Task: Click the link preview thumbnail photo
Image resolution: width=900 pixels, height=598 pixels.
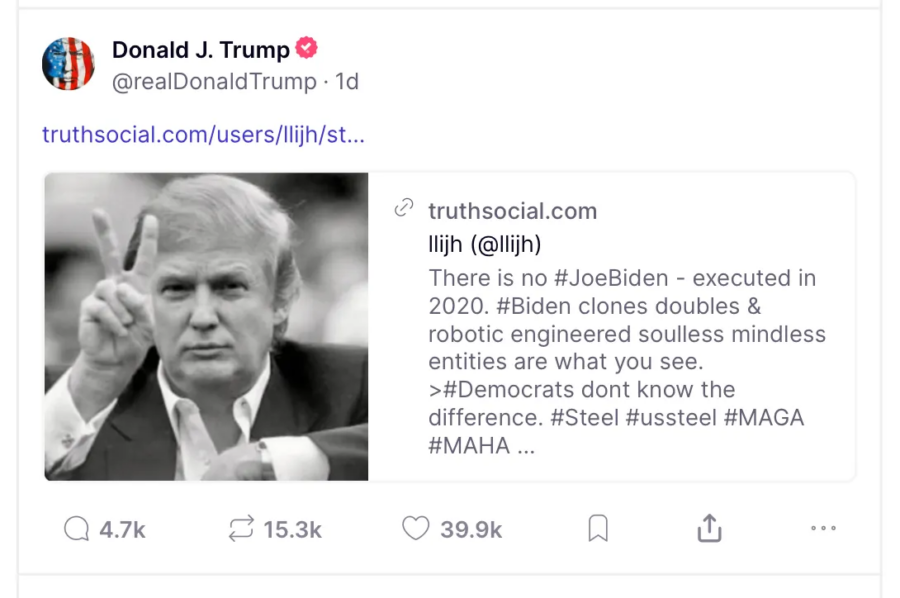Action: tap(207, 326)
